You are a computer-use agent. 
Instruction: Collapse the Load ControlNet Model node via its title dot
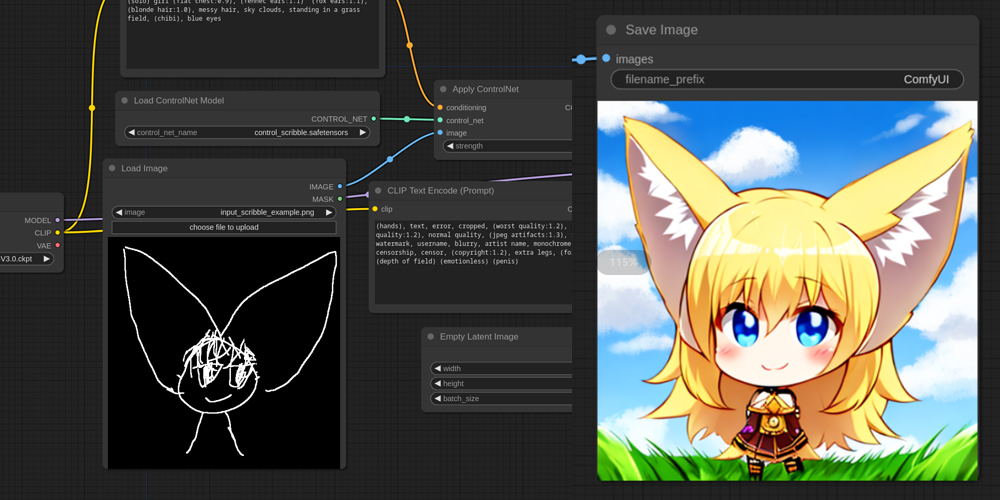point(124,101)
